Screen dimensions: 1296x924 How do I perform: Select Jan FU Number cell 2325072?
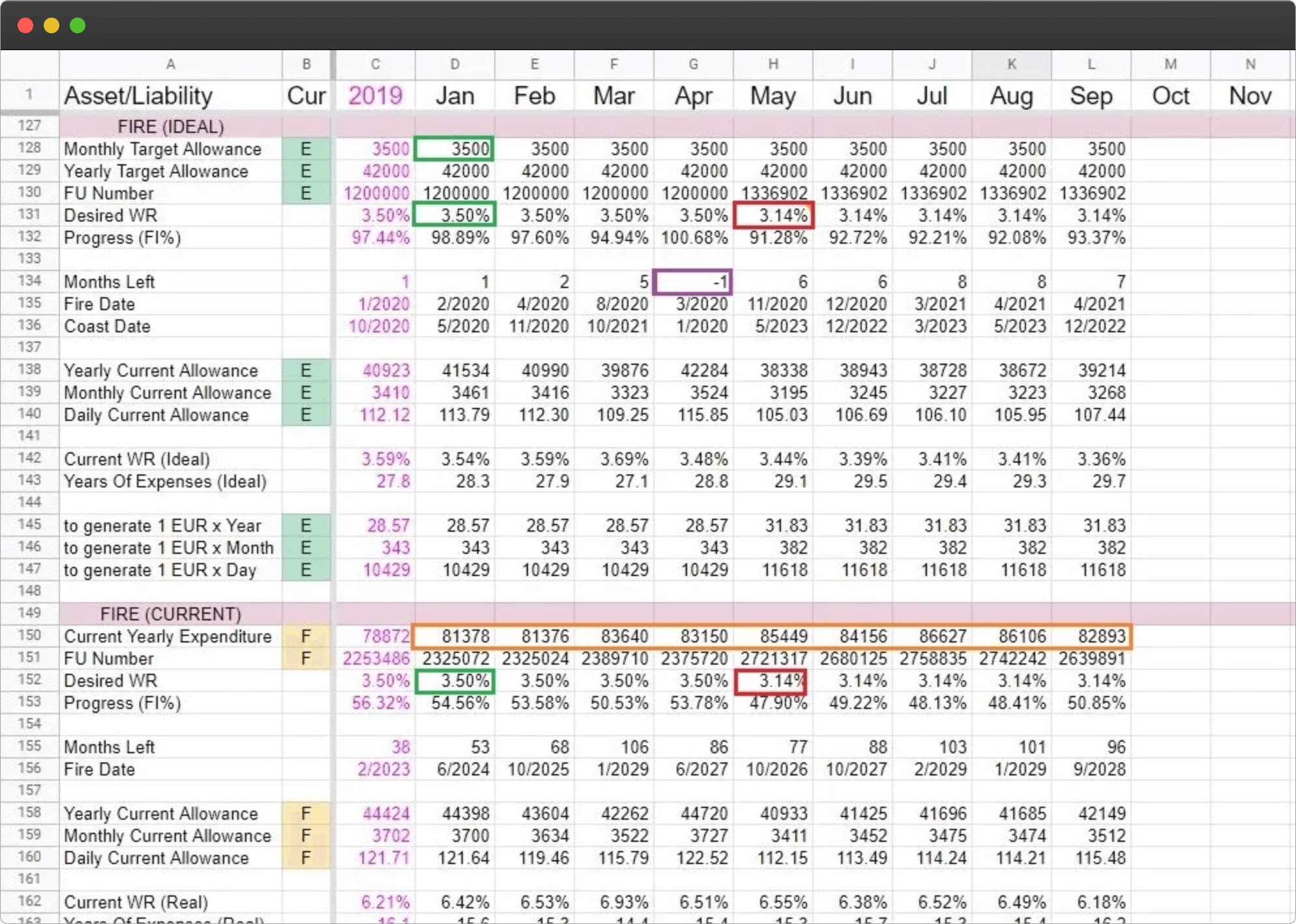[x=455, y=658]
